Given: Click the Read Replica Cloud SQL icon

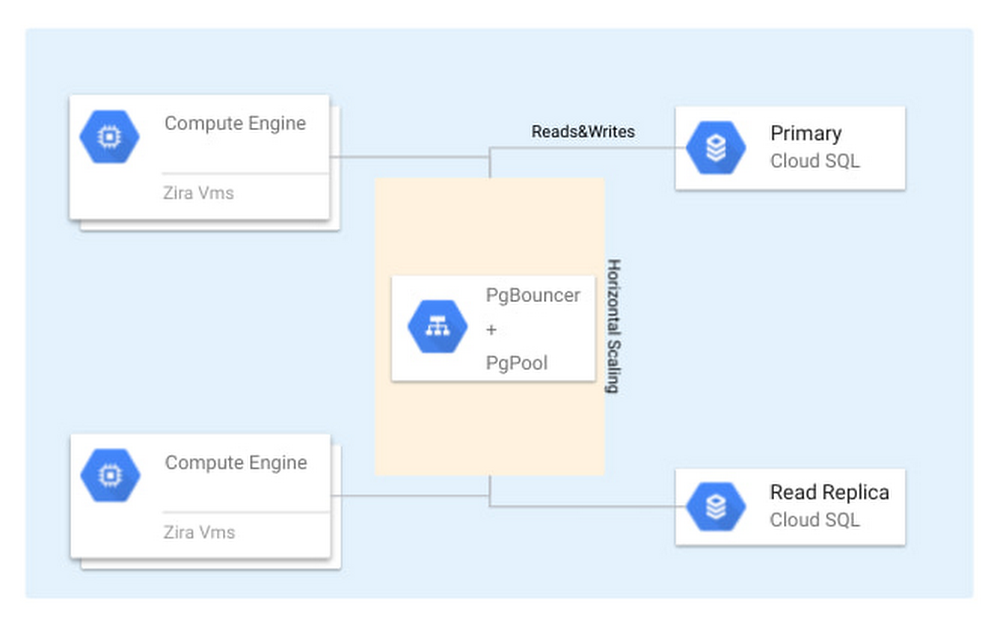Looking at the screenshot, I should 716,507.
